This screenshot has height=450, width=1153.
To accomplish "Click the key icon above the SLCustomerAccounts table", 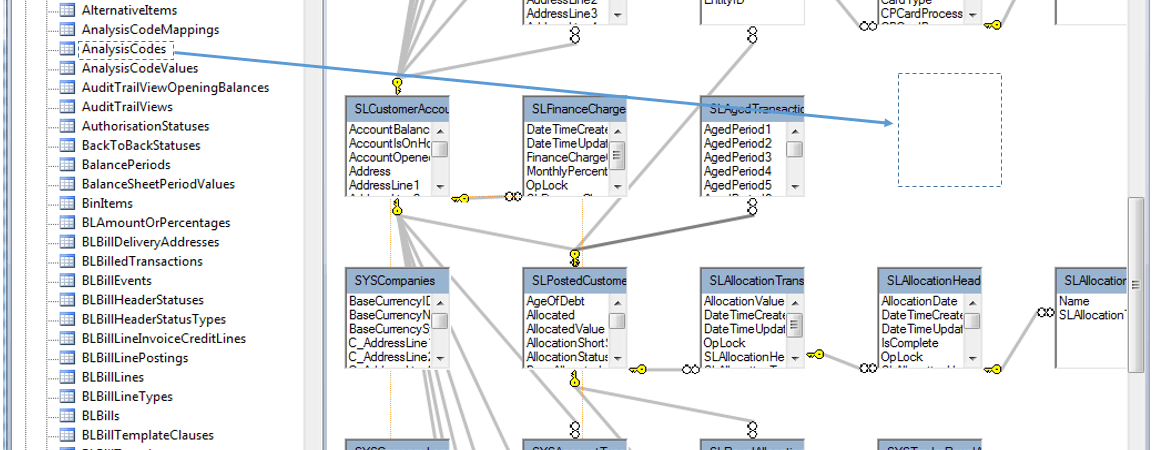I will coord(397,85).
